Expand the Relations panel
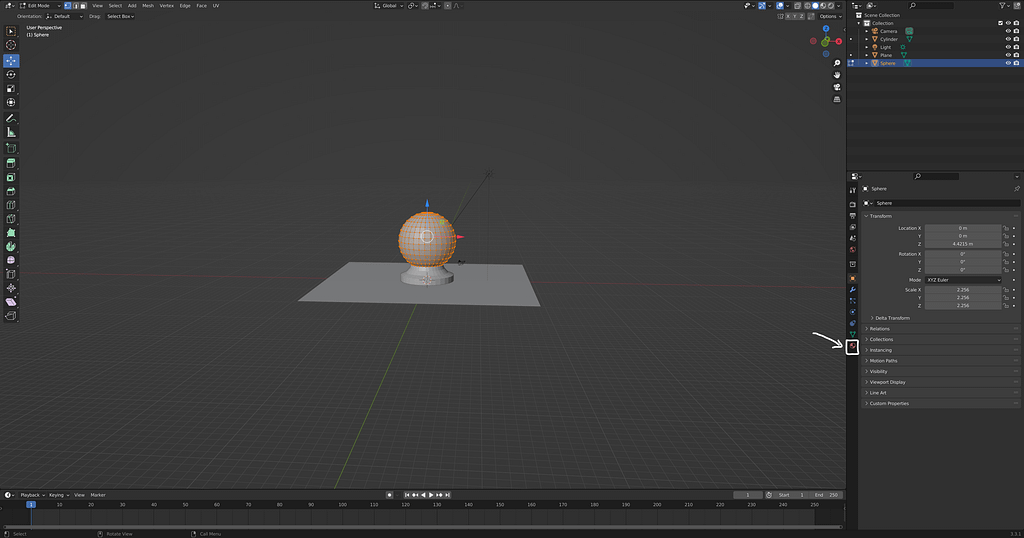This screenshot has height=538, width=1024. (879, 328)
